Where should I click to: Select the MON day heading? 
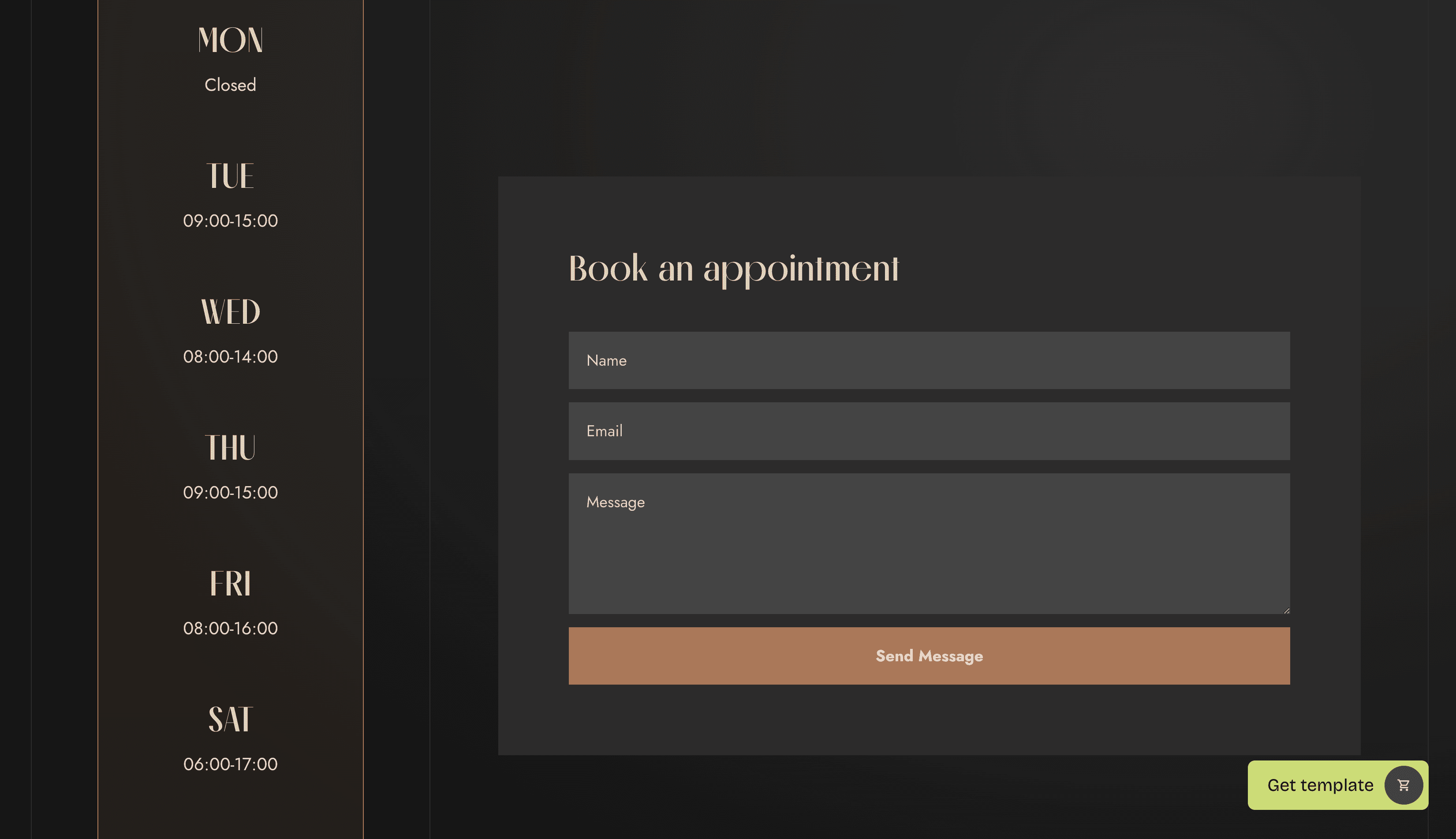[x=230, y=40]
